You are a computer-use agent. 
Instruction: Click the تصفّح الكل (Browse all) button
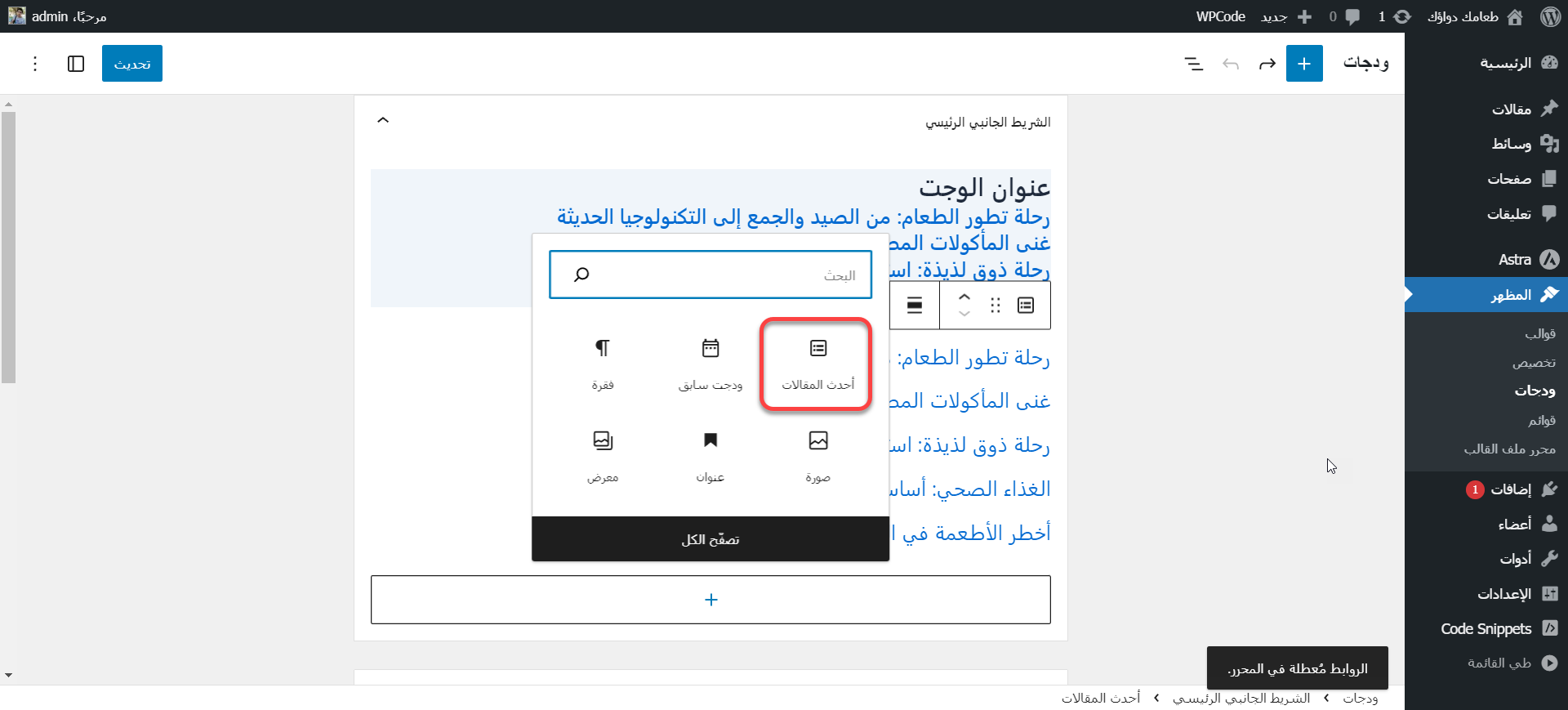710,539
